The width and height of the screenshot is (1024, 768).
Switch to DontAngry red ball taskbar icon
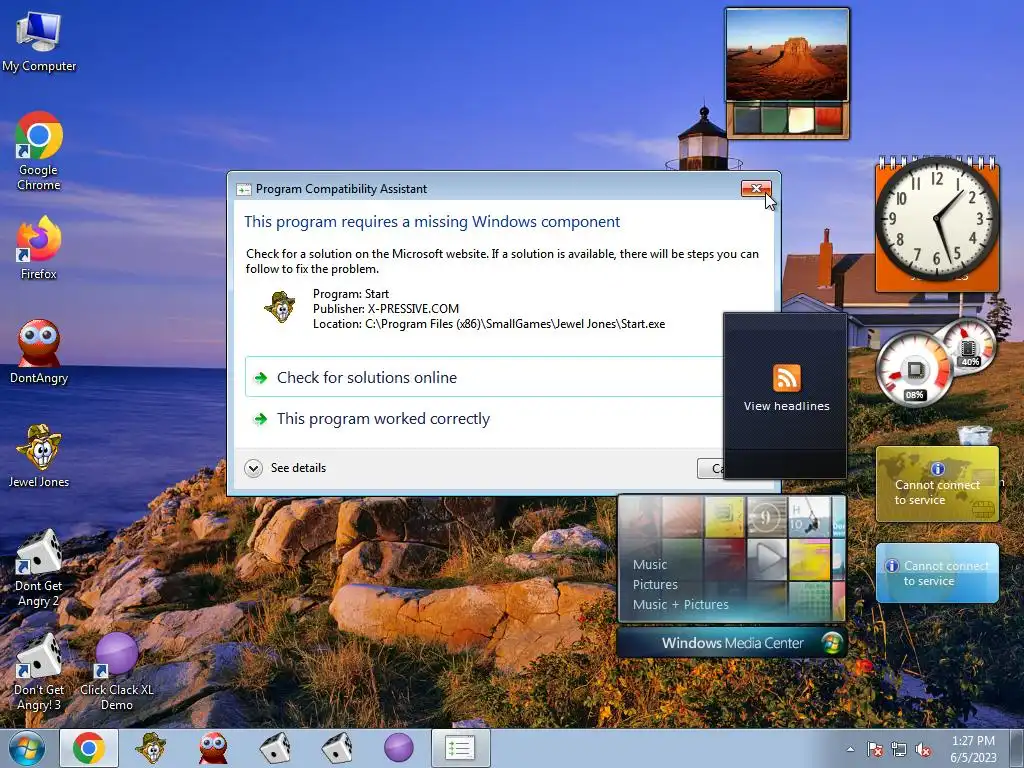pos(213,748)
